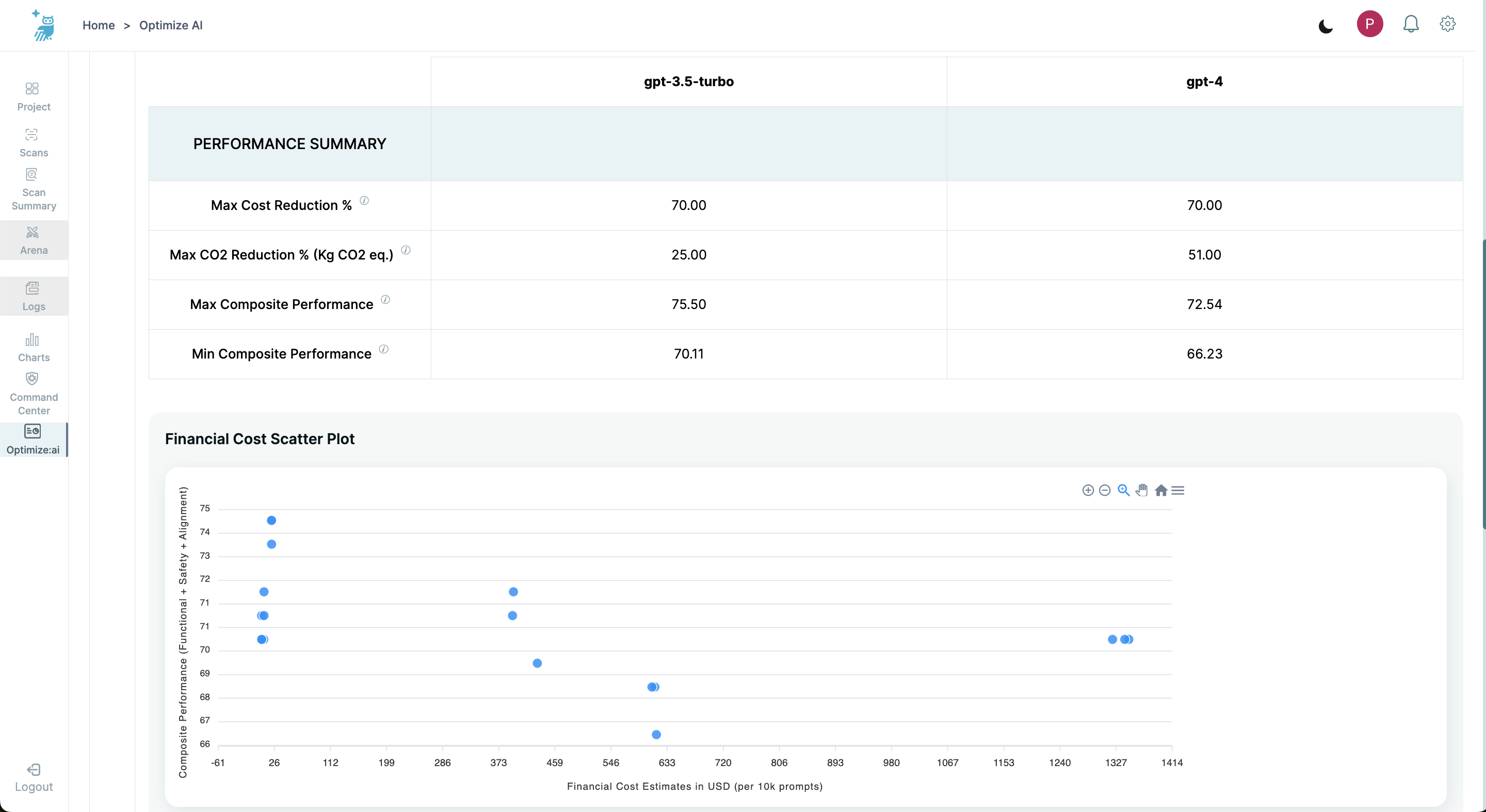Open Command Center in sidebar

coord(34,395)
